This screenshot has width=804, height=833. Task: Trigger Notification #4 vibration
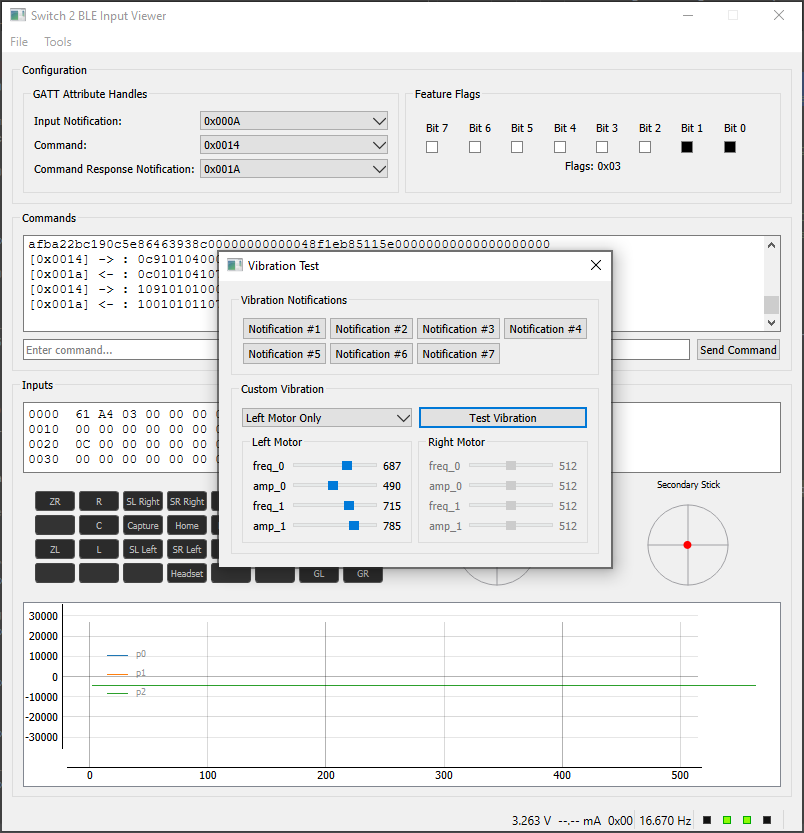coord(545,329)
